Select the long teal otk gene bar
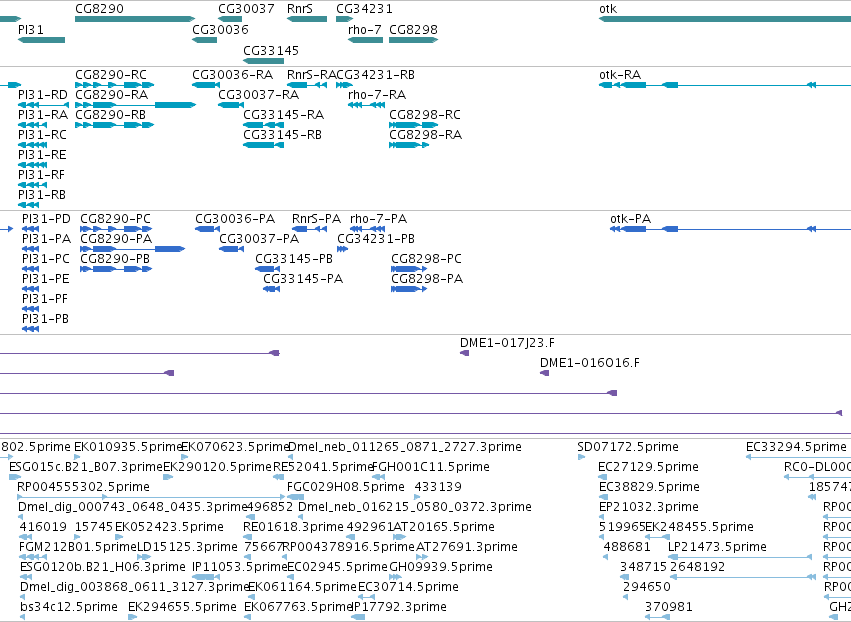The width and height of the screenshot is (851, 622). 725,19
